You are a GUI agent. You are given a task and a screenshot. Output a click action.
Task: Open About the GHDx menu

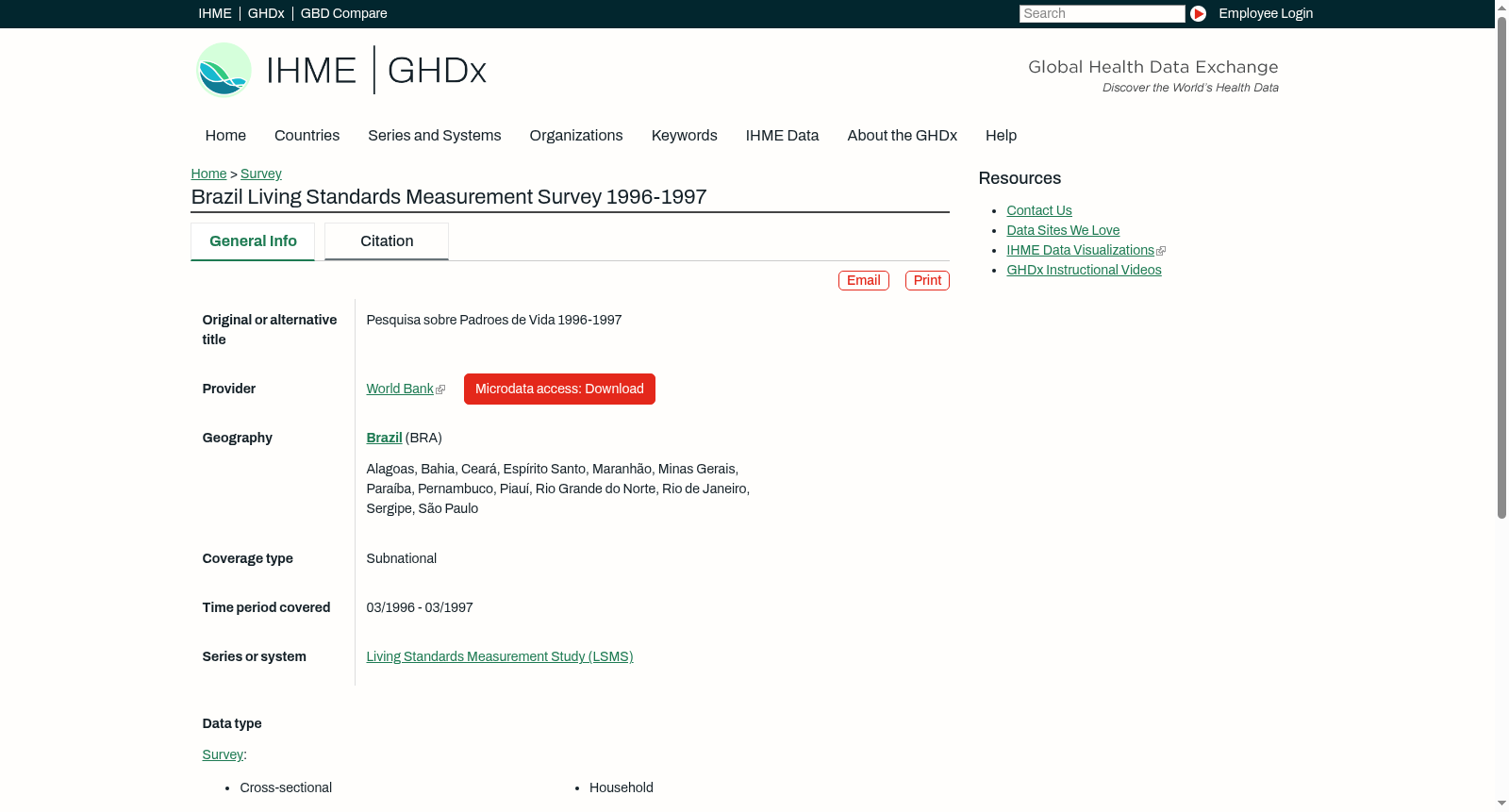pos(903,136)
